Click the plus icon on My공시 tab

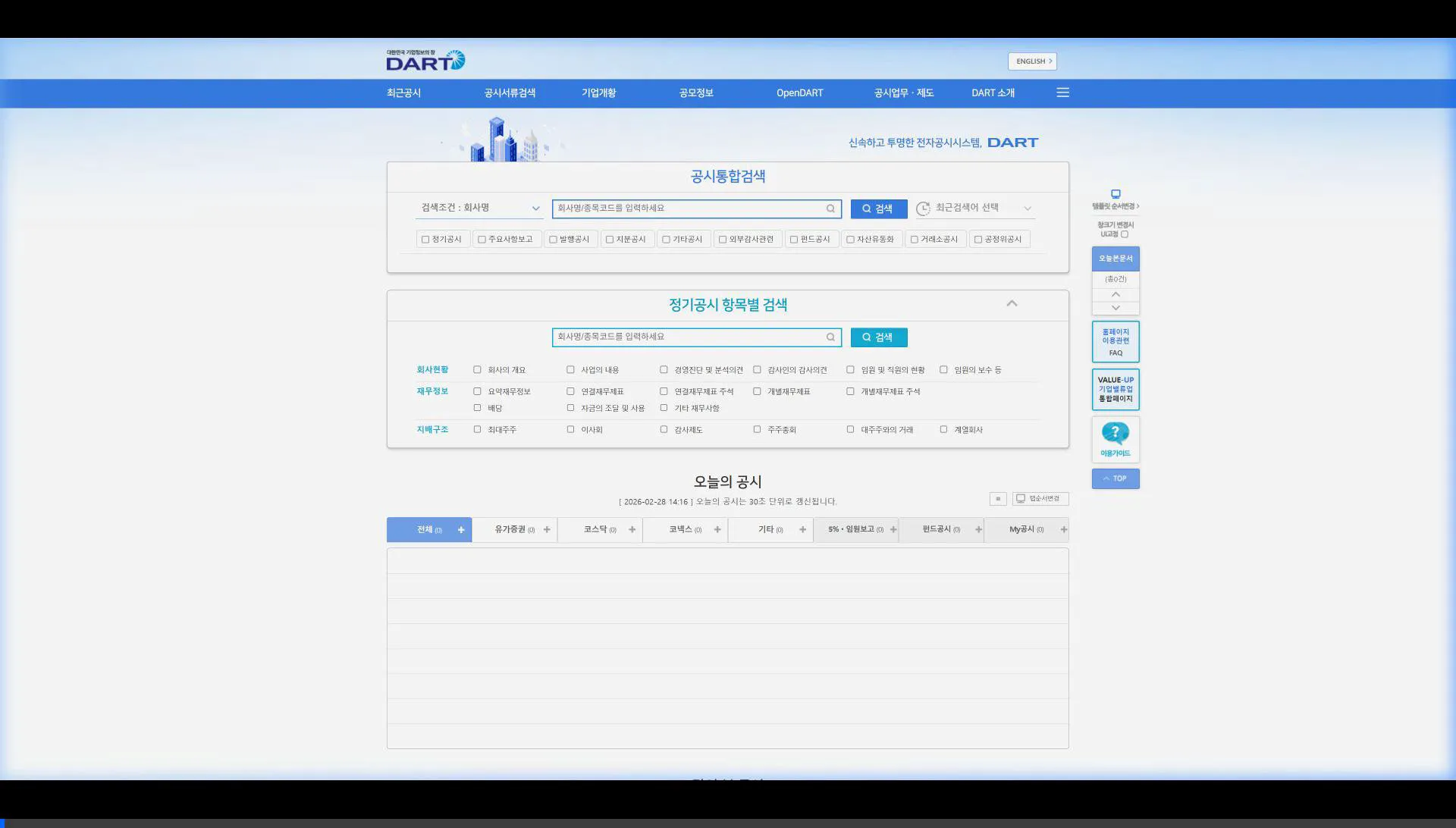pyautogui.click(x=1063, y=530)
